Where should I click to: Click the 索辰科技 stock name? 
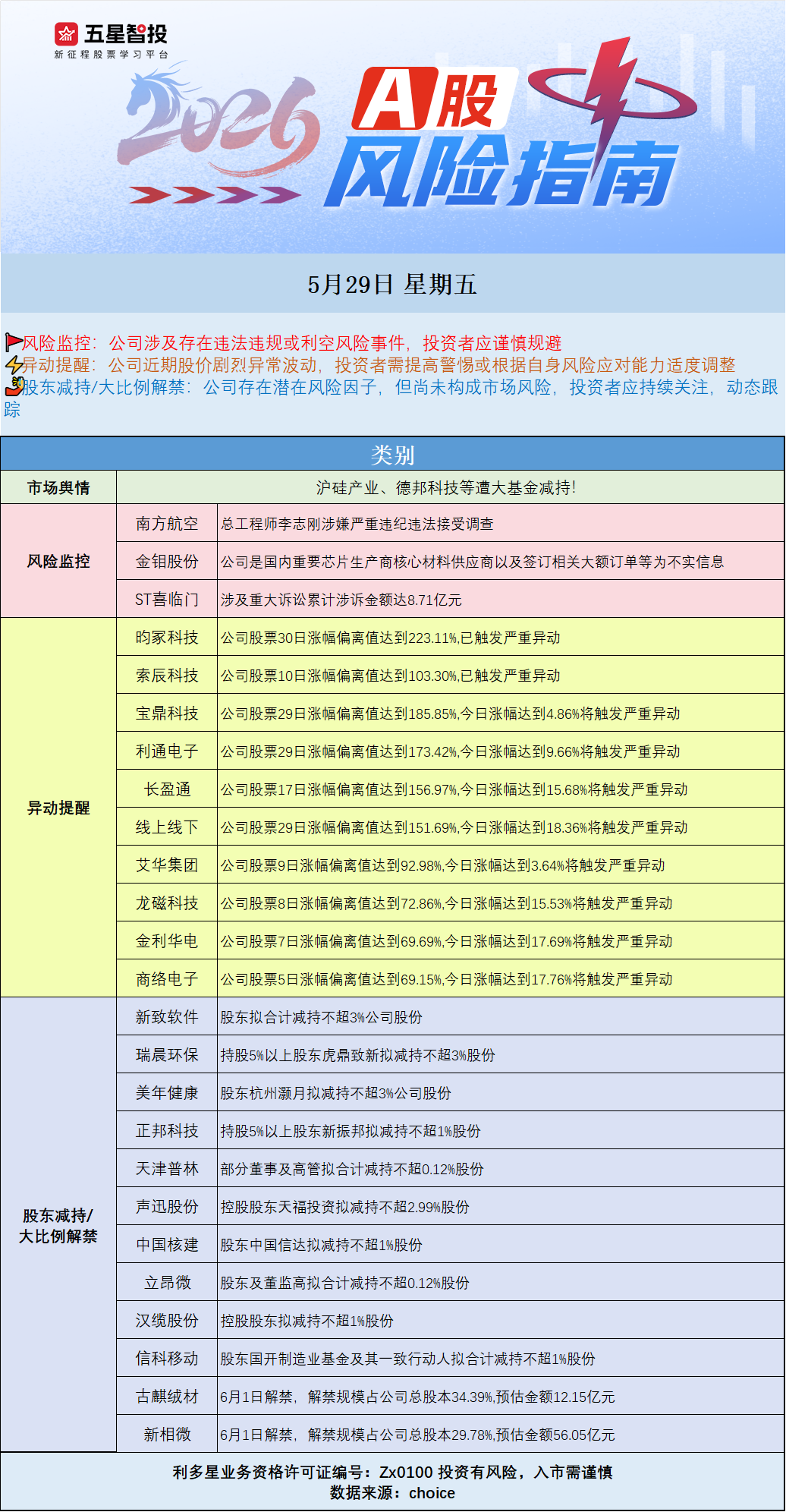[167, 676]
